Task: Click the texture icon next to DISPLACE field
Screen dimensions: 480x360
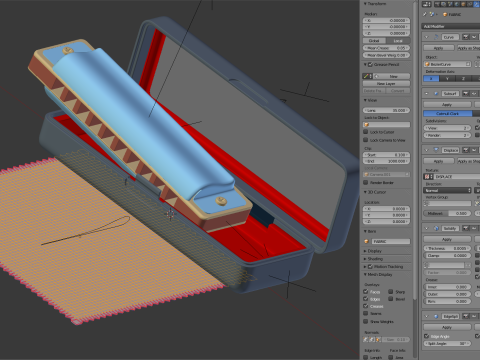Action: [427, 177]
